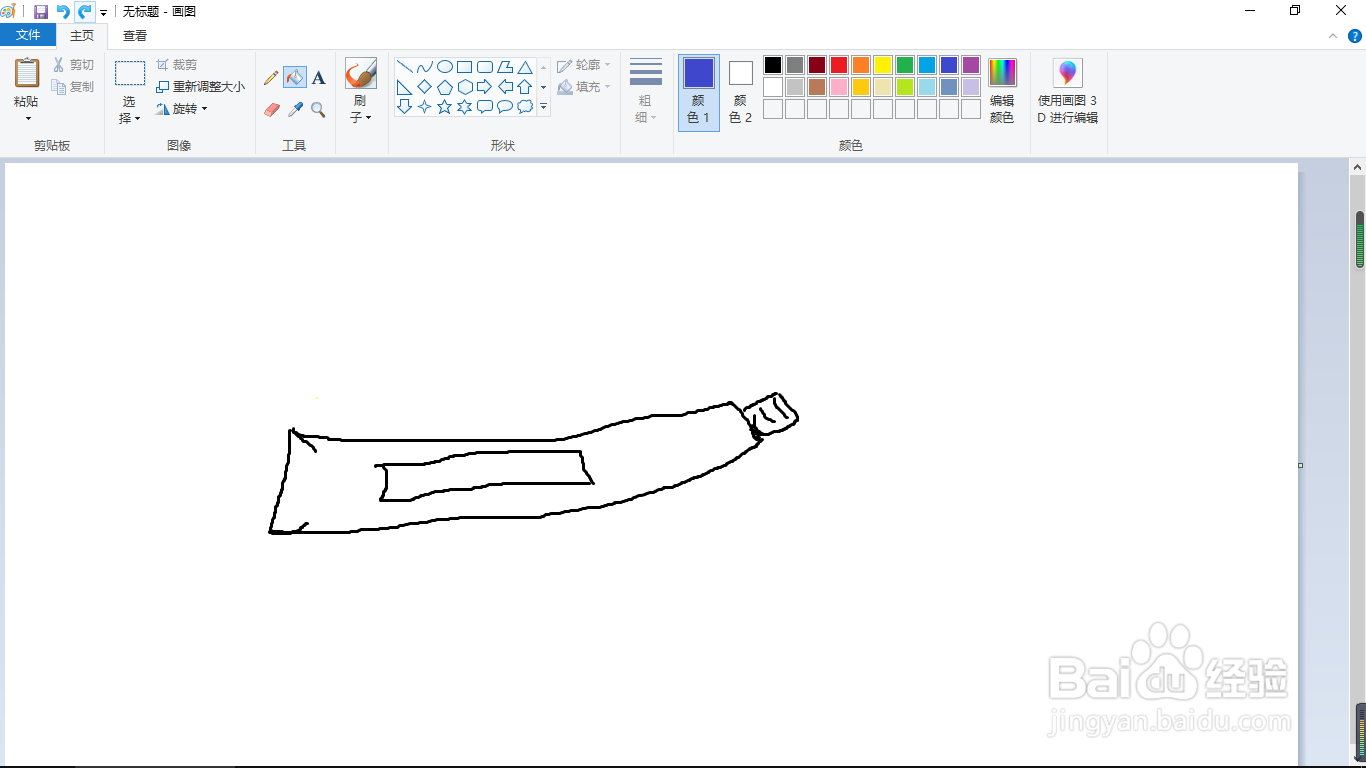Pick the purple color swatch
Image resolution: width=1366 pixels, height=768 pixels.
971,65
